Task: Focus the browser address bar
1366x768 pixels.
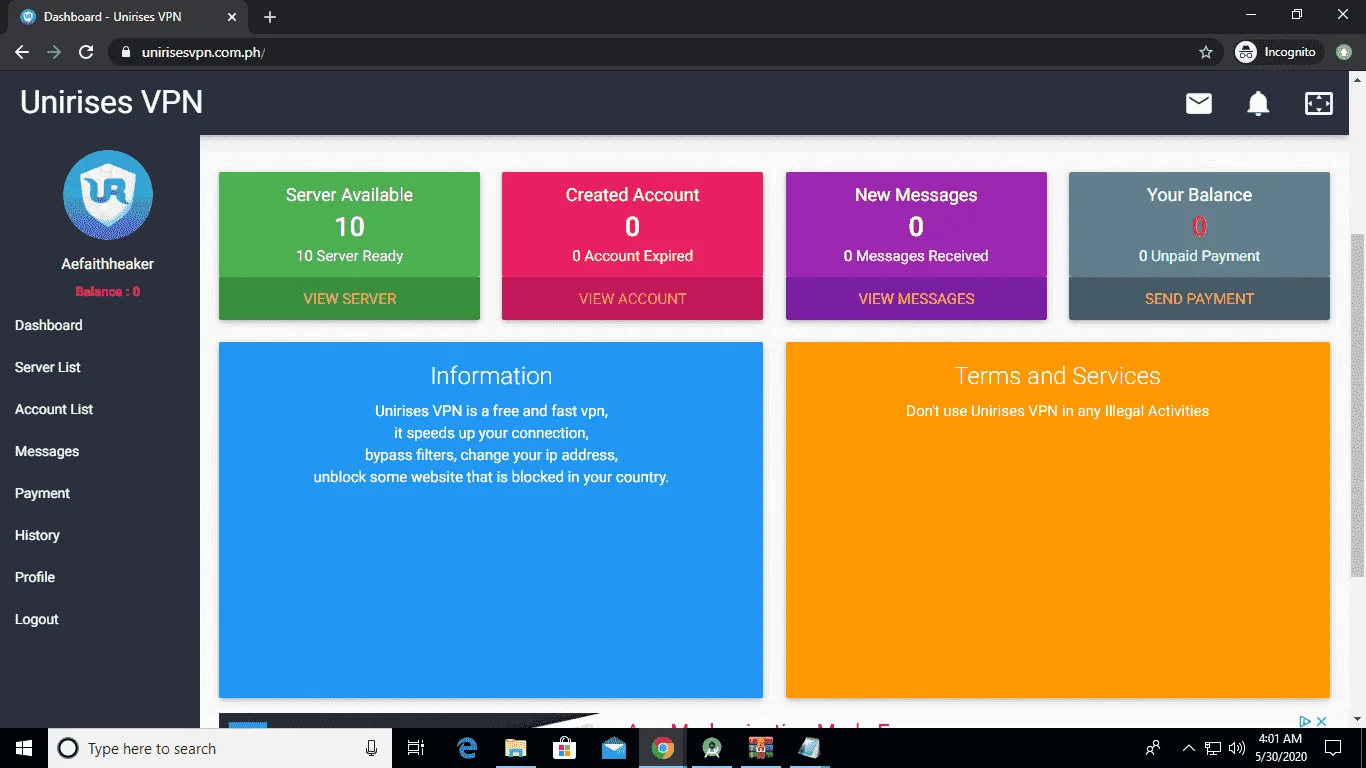Action: tap(664, 52)
